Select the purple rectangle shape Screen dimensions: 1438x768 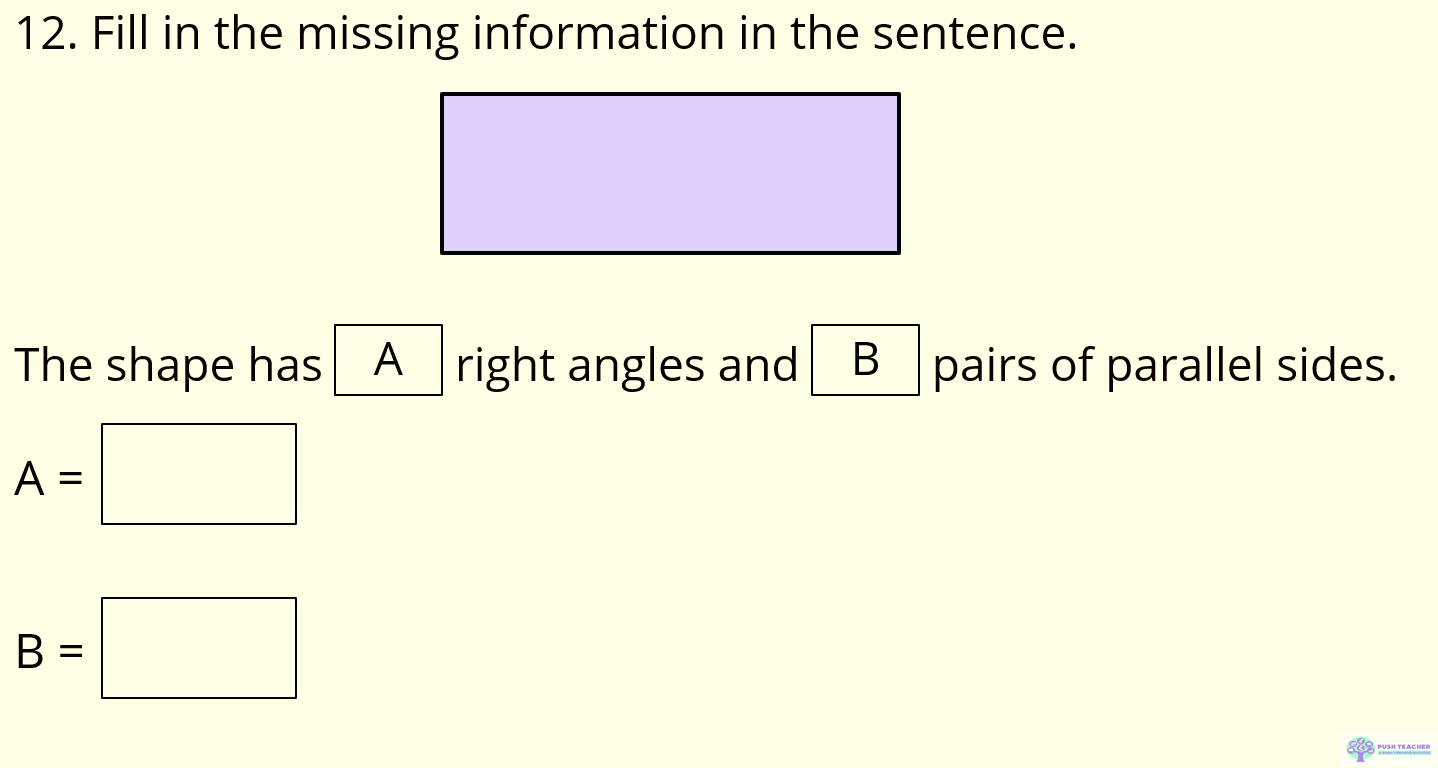[x=670, y=173]
